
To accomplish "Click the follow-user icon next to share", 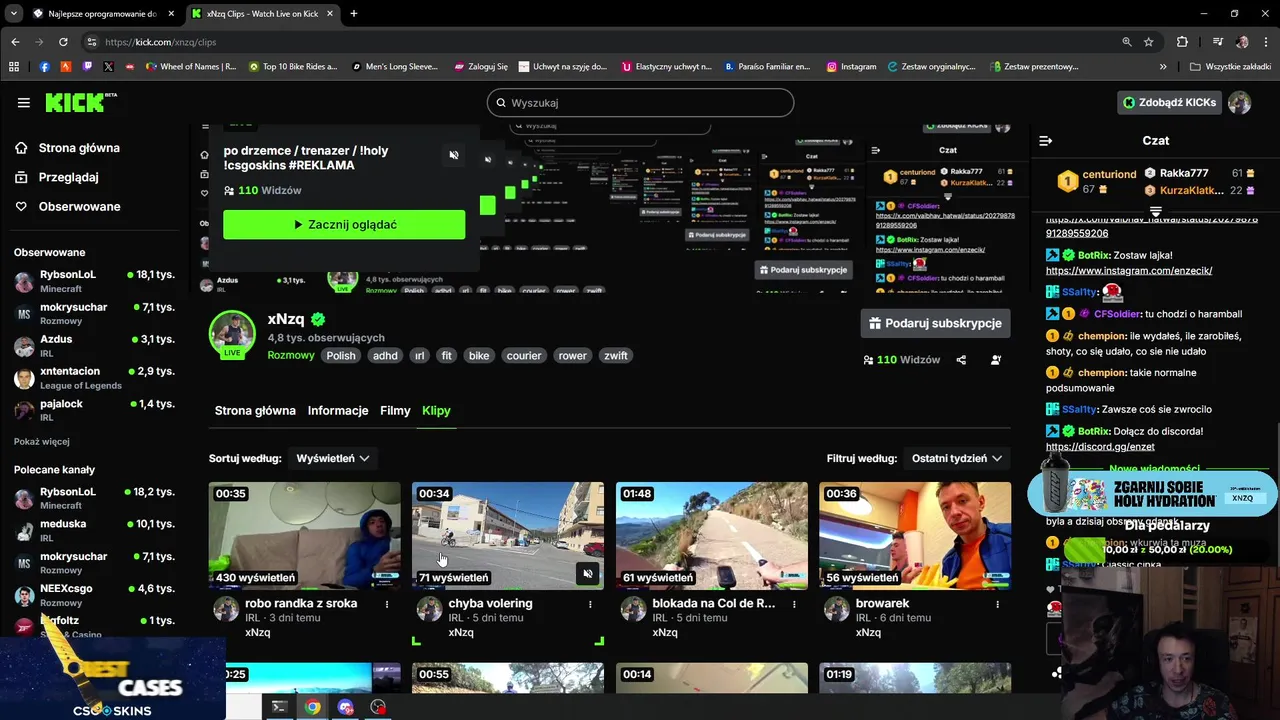I will coord(996,360).
